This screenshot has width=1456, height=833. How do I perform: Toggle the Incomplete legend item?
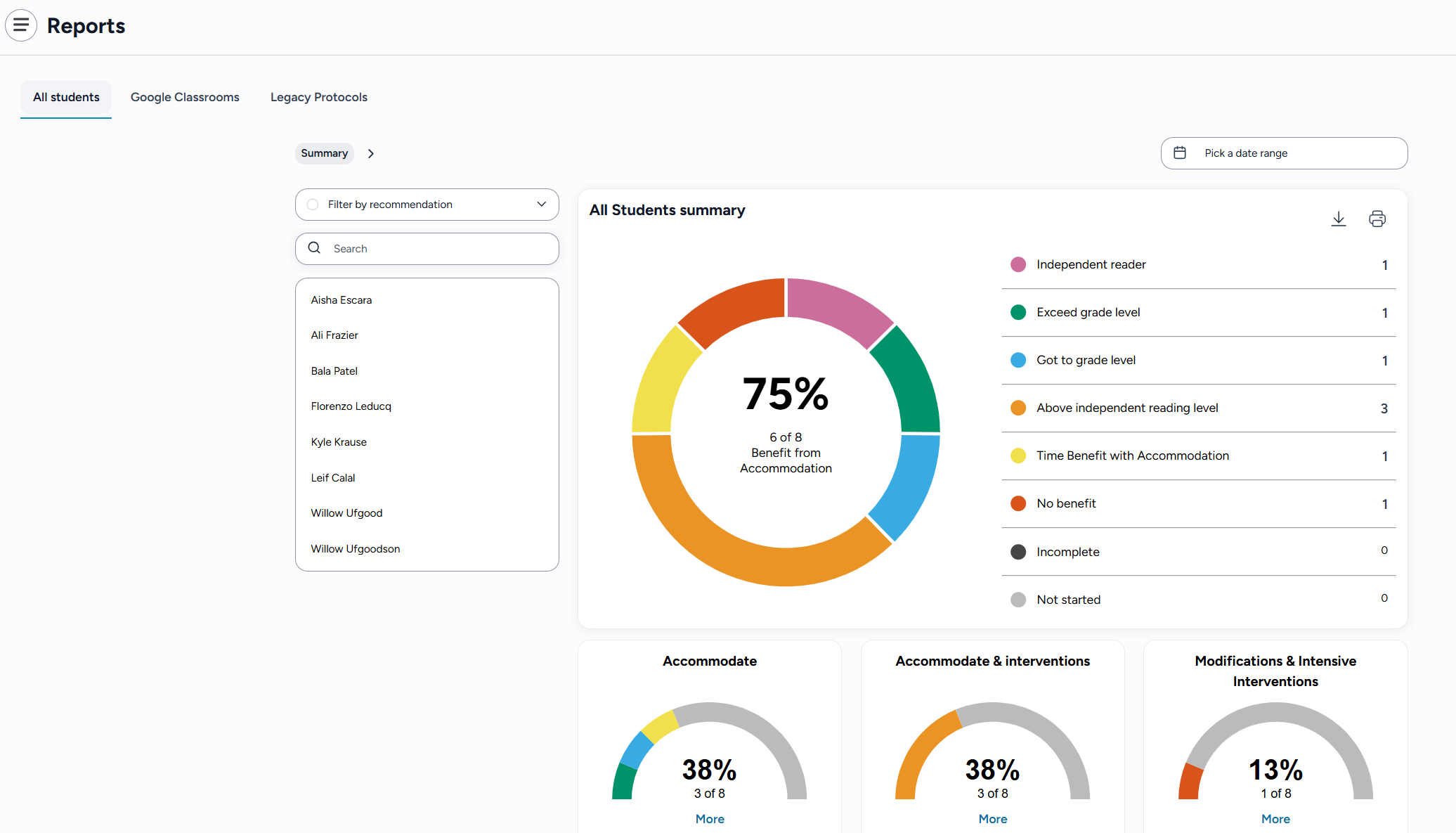[1067, 552]
